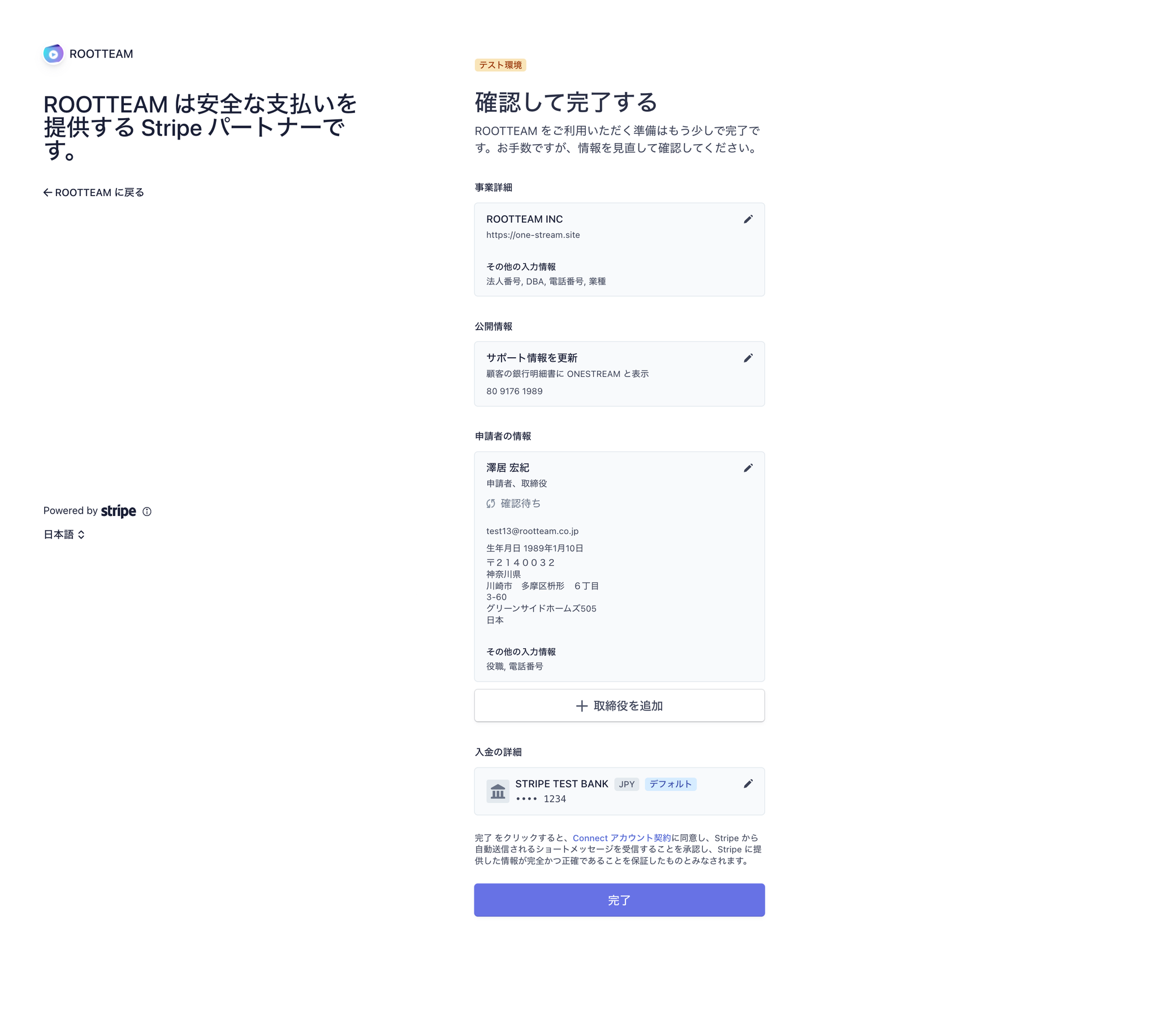Click the JPY currency tag
Viewport: 1158px width, 1036px height.
pos(626,784)
